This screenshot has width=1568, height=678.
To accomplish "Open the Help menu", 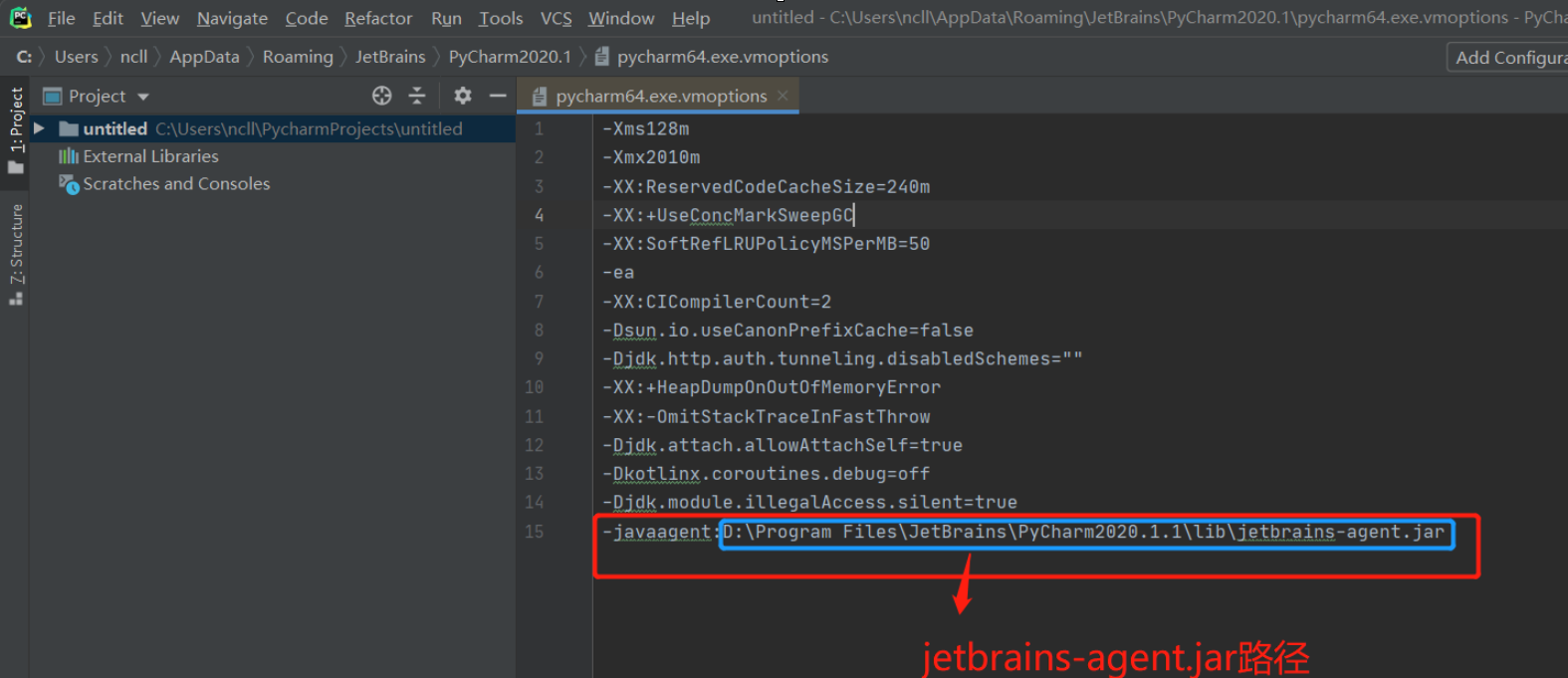I will pos(690,18).
